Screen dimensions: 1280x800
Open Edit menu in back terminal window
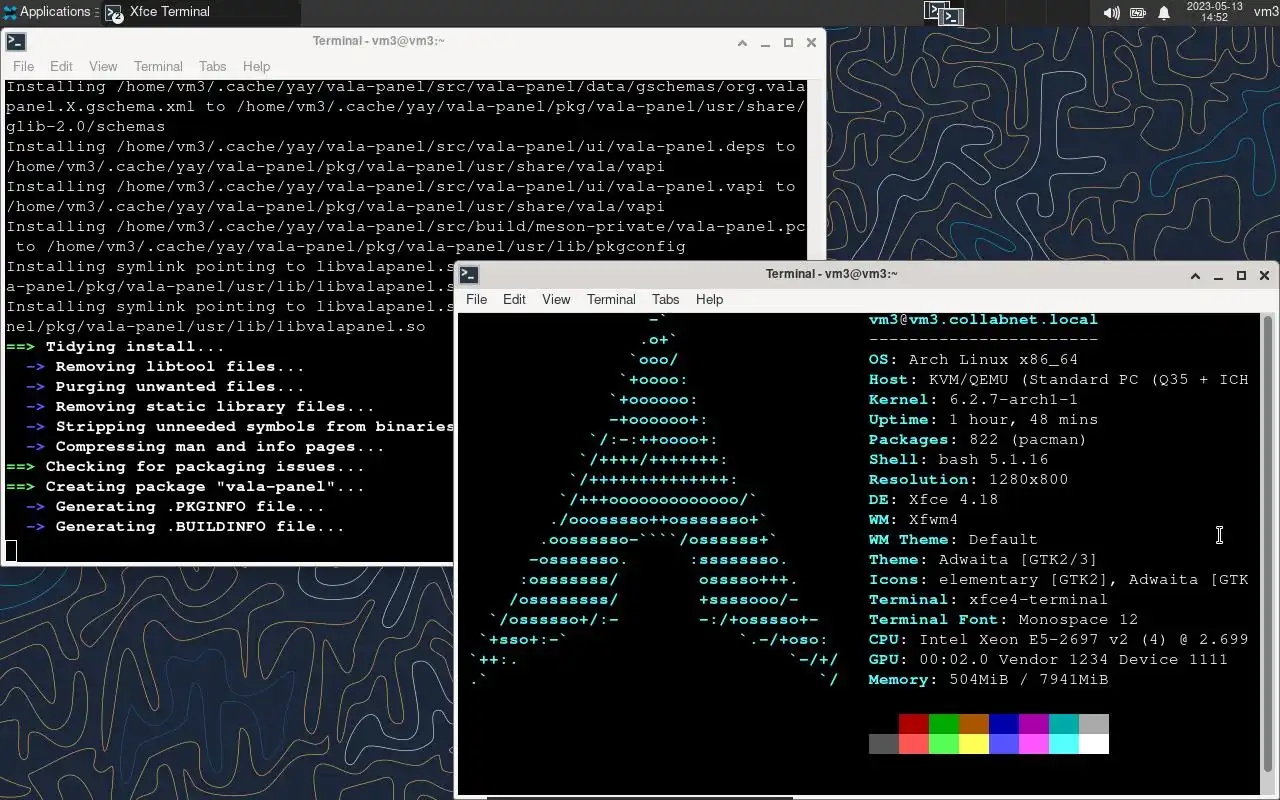click(x=61, y=66)
